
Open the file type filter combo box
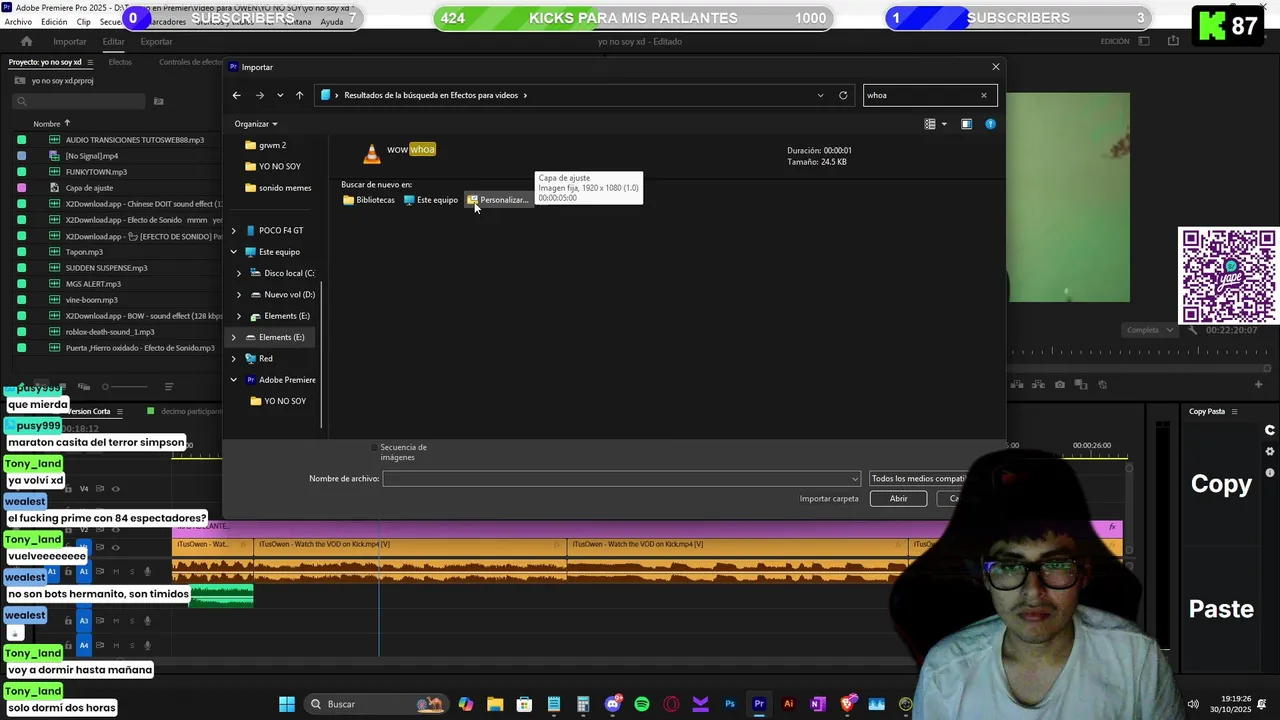(917, 478)
